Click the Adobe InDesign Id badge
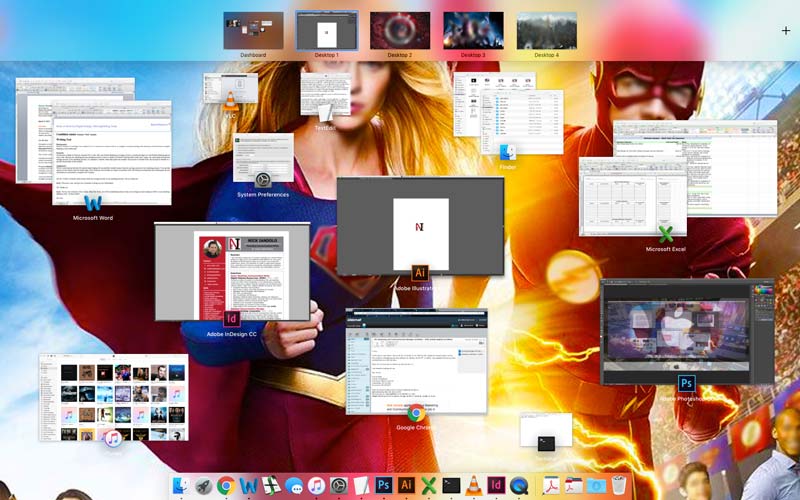This screenshot has height=500, width=800. (x=232, y=319)
